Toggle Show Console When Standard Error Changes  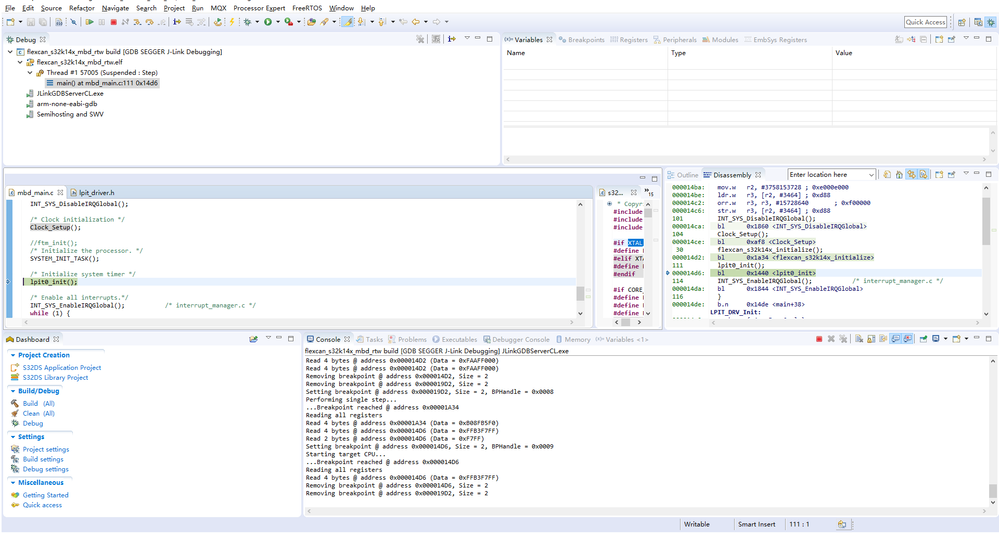[907, 339]
